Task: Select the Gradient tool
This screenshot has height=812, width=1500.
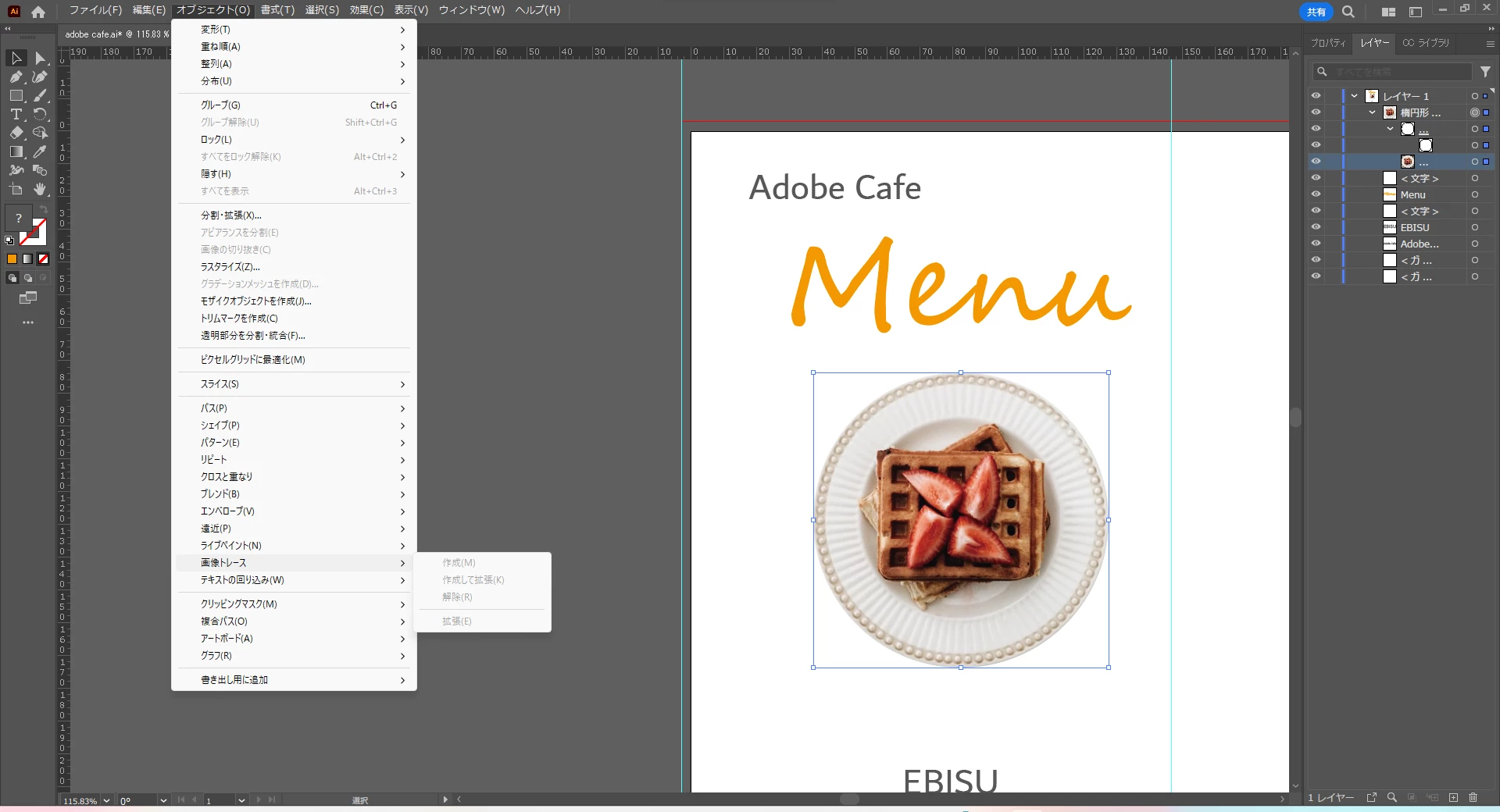Action: (16, 152)
